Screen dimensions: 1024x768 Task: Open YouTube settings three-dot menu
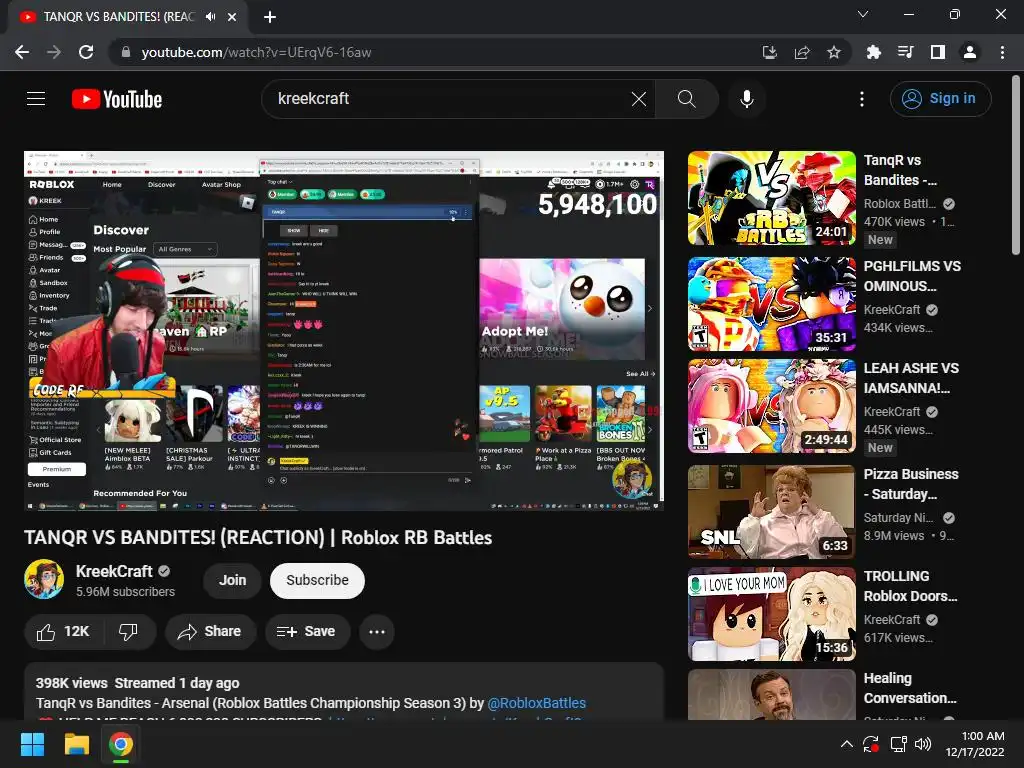pos(861,99)
